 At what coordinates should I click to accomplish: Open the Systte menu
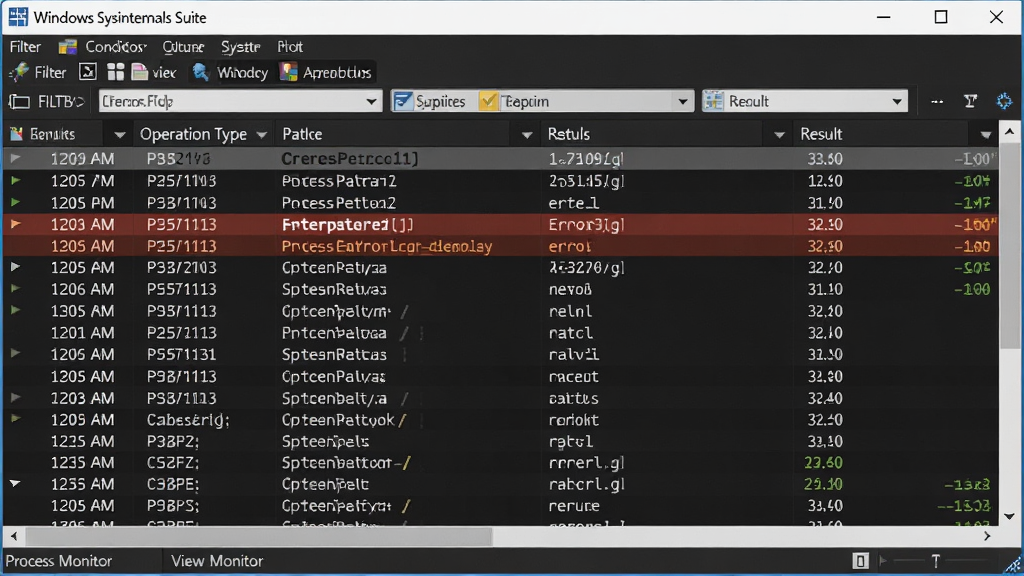click(x=240, y=47)
